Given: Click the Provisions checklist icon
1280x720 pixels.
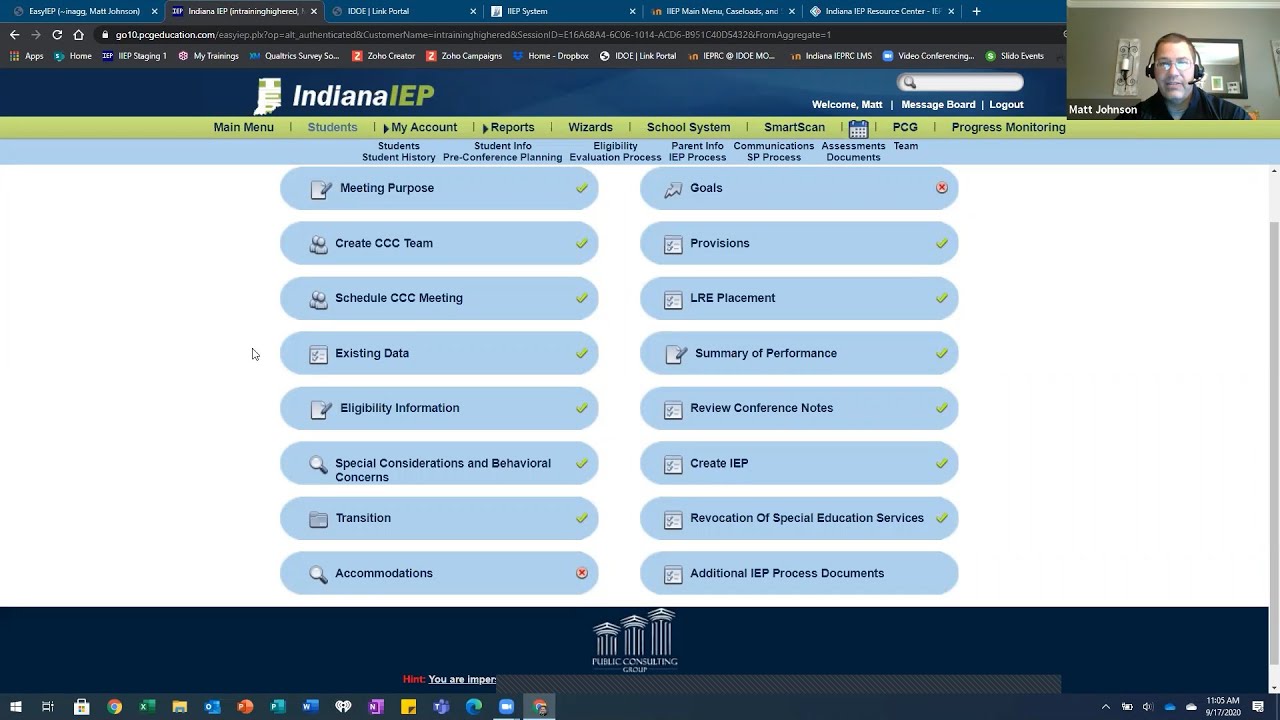Looking at the screenshot, I should tap(673, 244).
